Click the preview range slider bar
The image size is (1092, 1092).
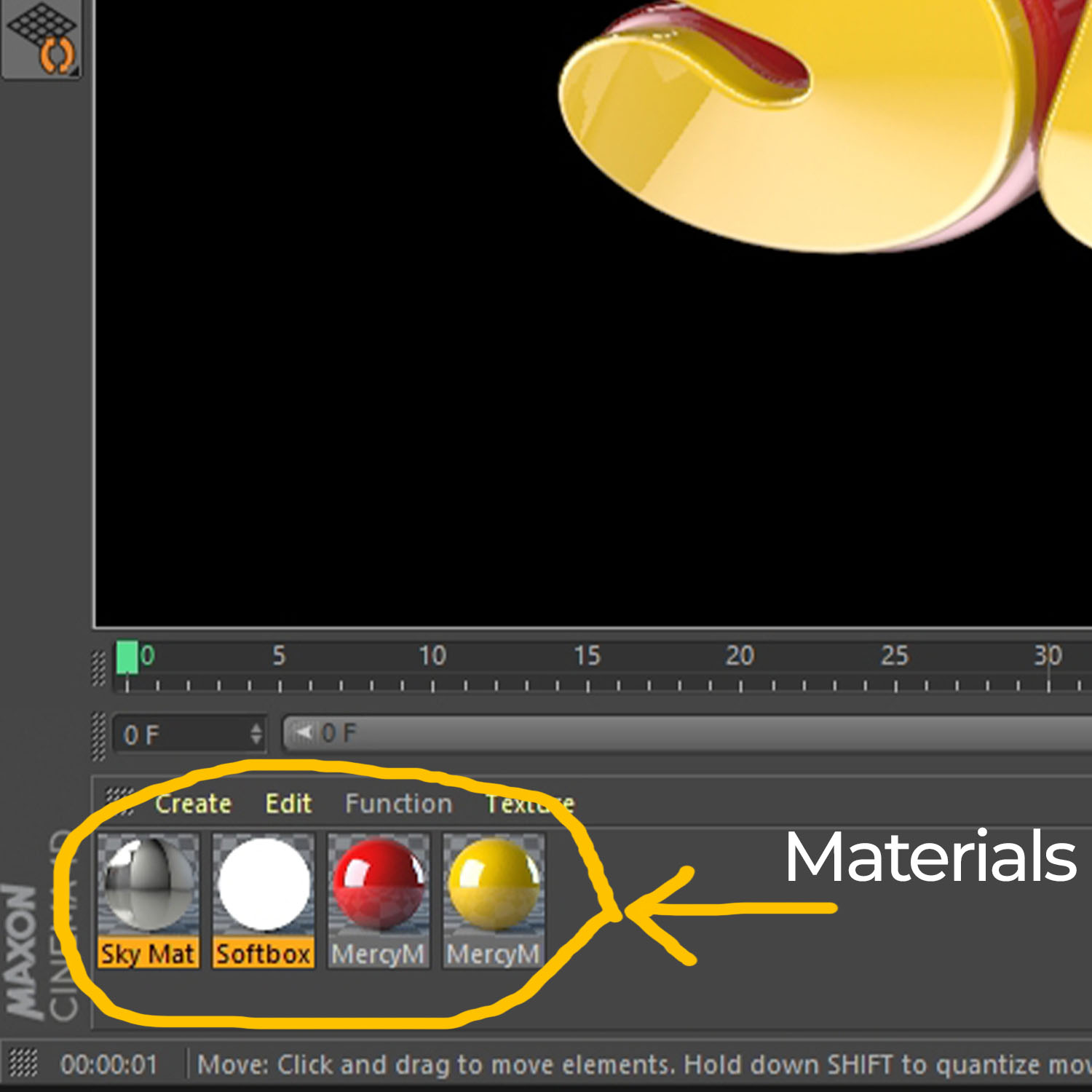pos(687,734)
